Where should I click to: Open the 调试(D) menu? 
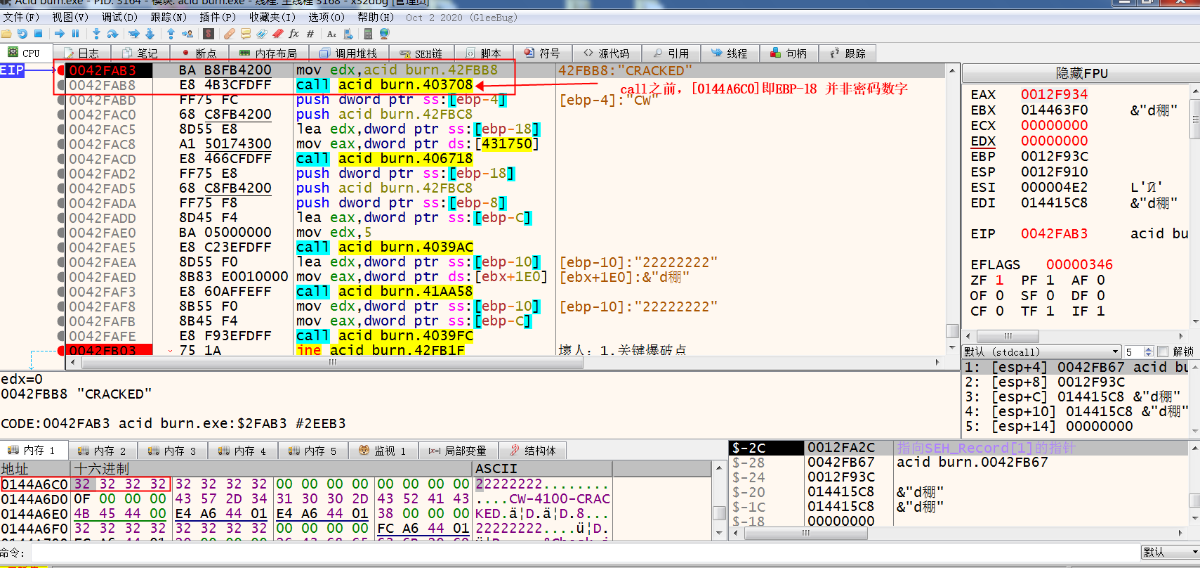click(120, 17)
